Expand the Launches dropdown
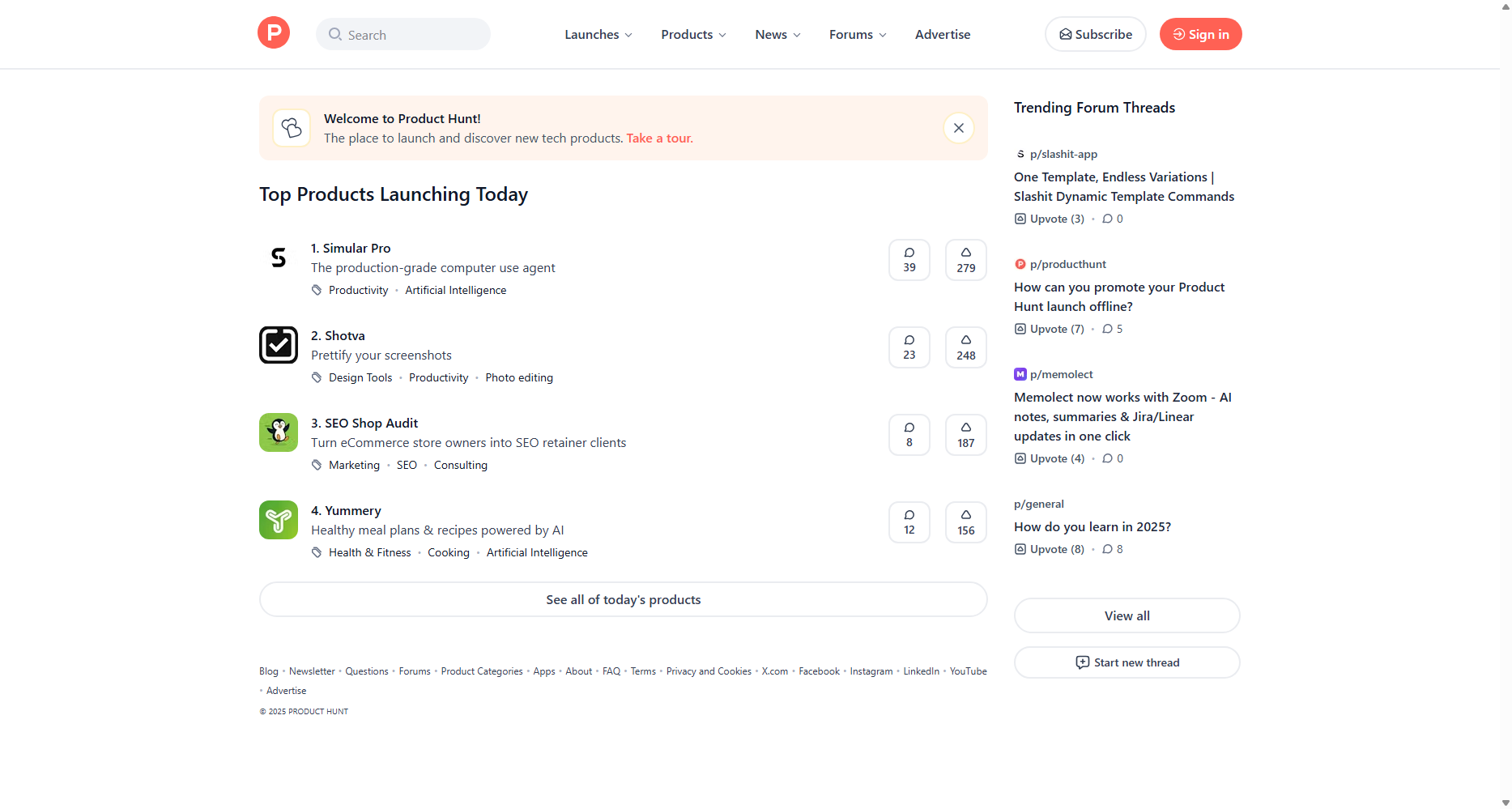The image size is (1512, 809). coord(598,34)
